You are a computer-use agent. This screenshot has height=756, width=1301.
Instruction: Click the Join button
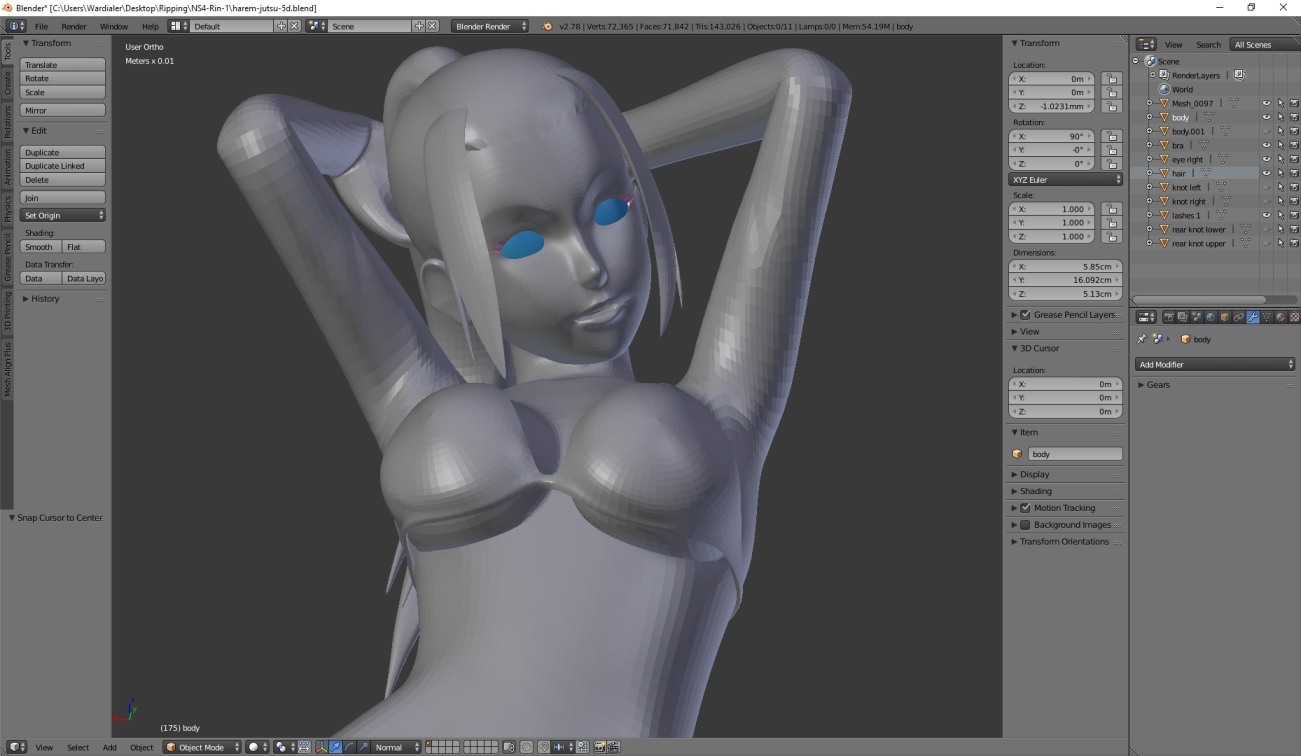pyautogui.click(x=63, y=198)
